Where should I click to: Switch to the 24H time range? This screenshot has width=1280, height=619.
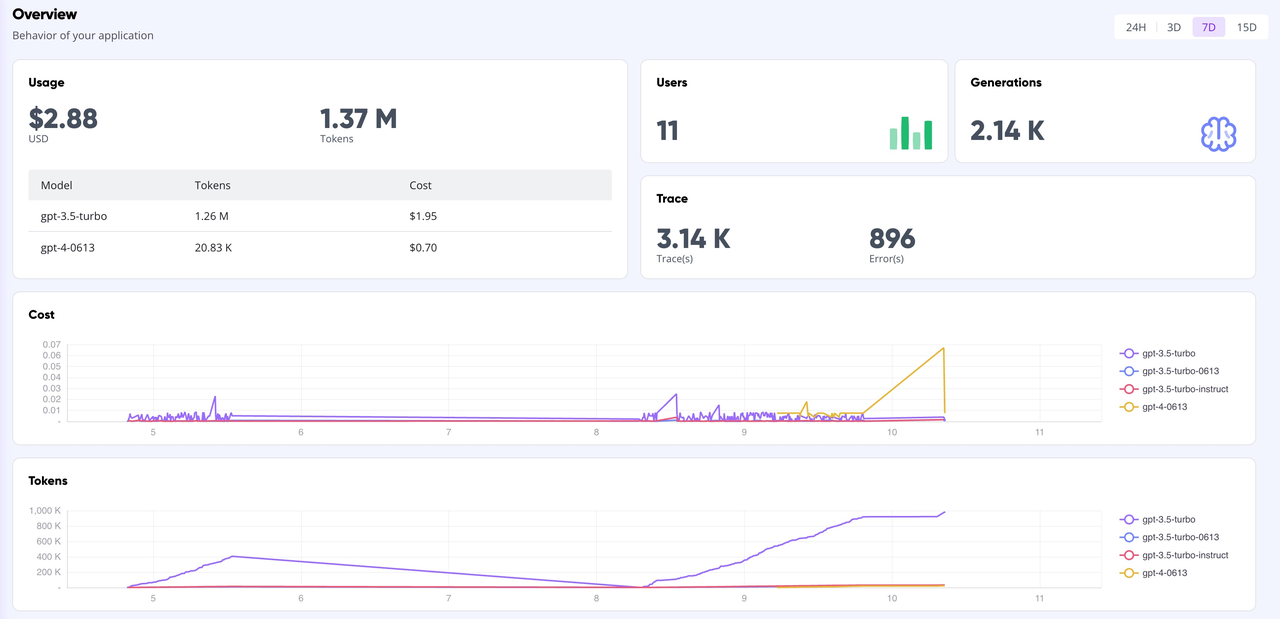click(x=1134, y=27)
